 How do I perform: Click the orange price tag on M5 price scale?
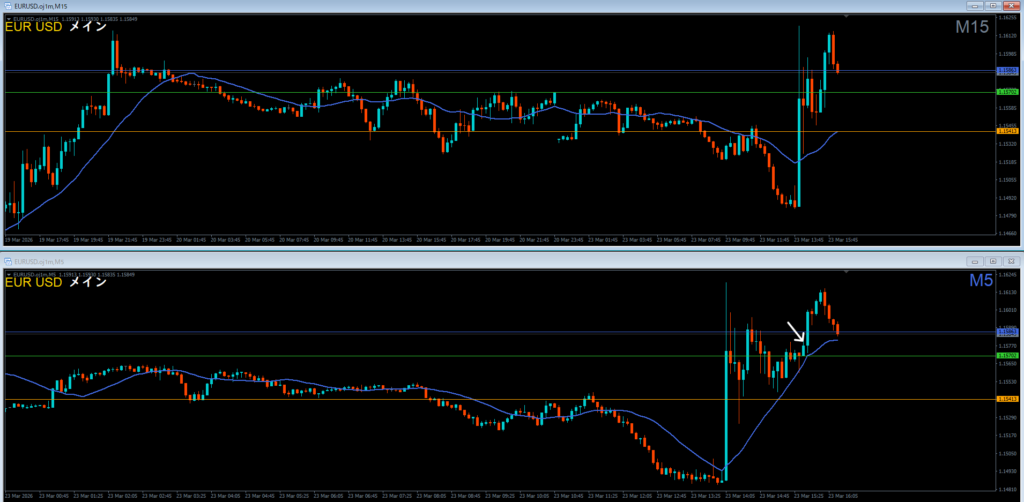point(1008,399)
